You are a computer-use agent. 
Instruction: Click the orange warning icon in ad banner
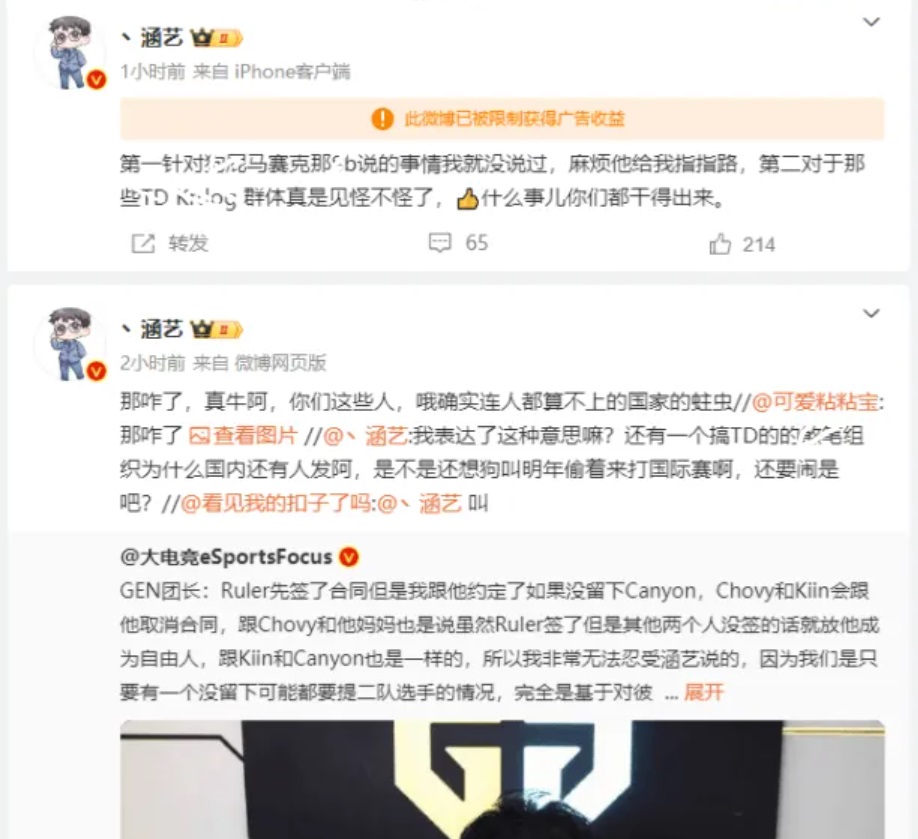(x=382, y=119)
